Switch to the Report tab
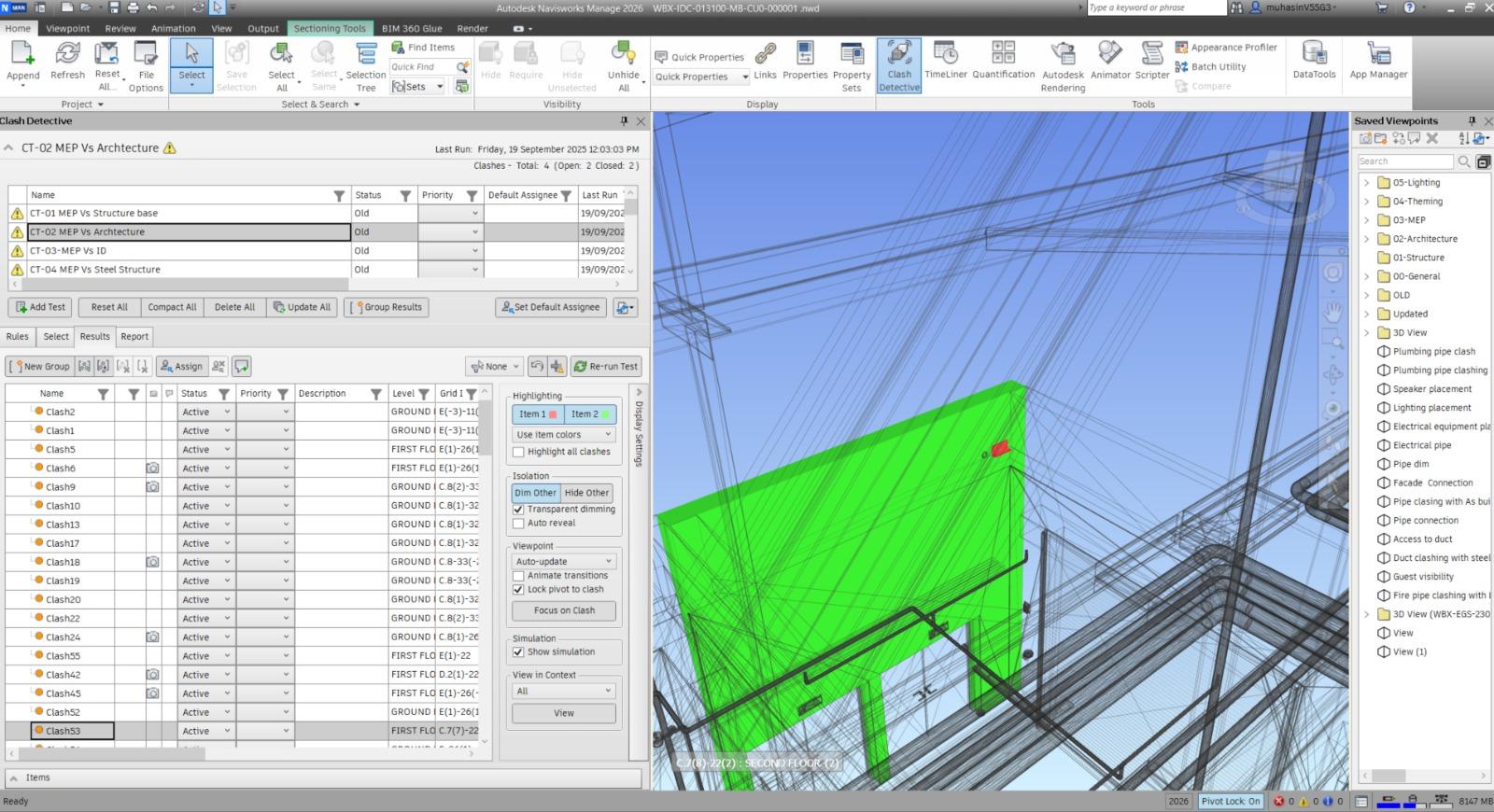 (134, 337)
